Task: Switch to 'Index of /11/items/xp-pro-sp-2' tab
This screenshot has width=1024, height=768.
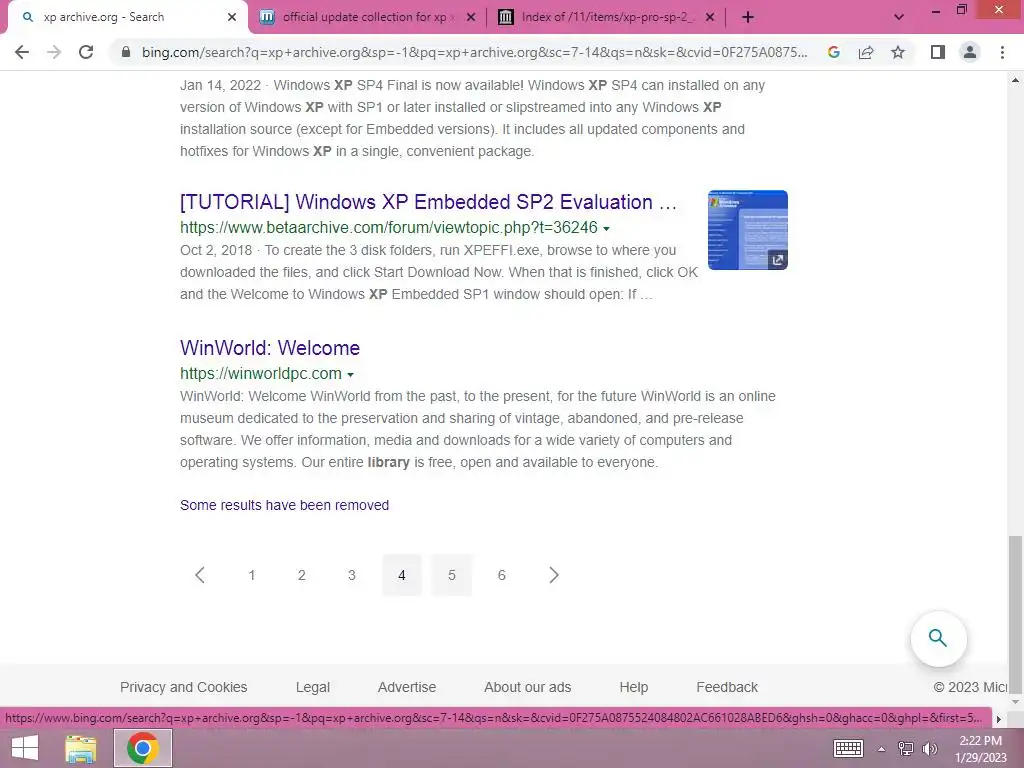Action: coord(606,18)
